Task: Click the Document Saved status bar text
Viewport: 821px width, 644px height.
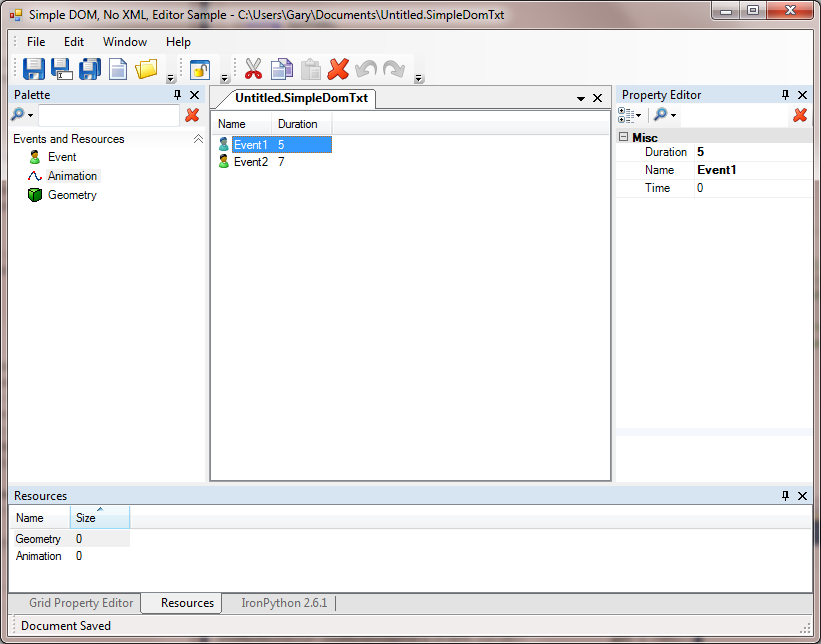Action: point(66,626)
